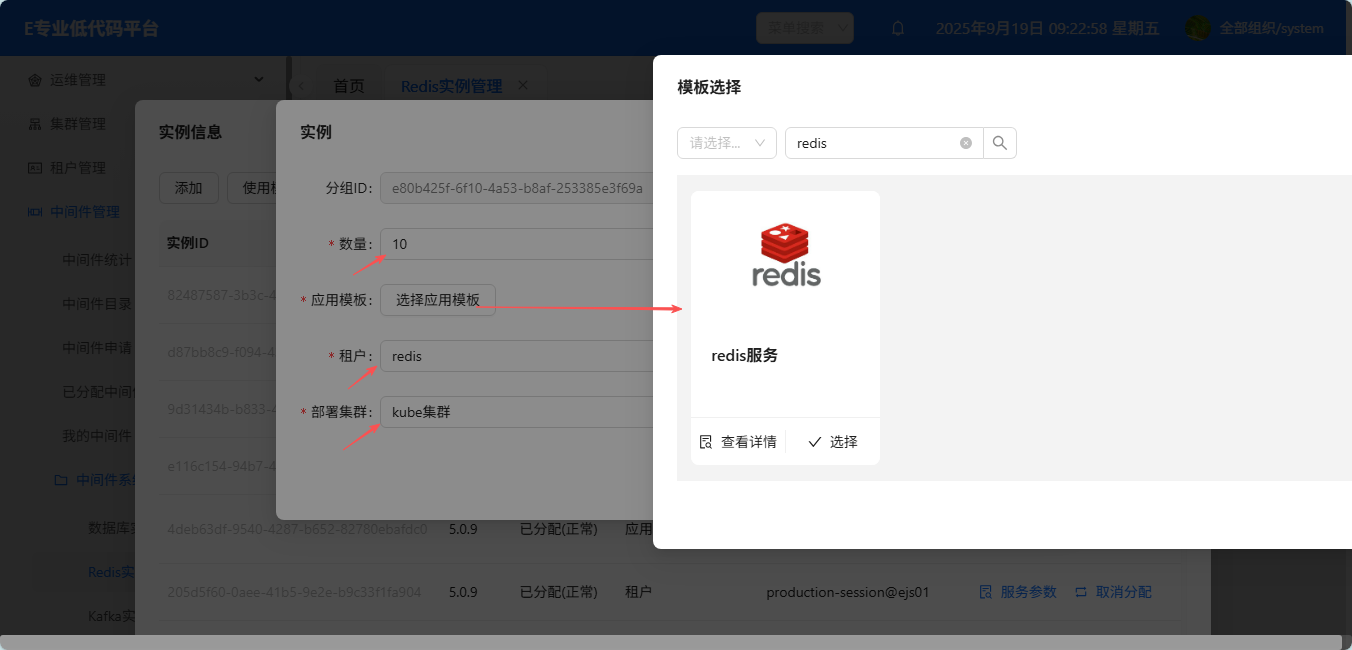Click the user avatar in the header
This screenshot has width=1352, height=650.
click(1197, 28)
